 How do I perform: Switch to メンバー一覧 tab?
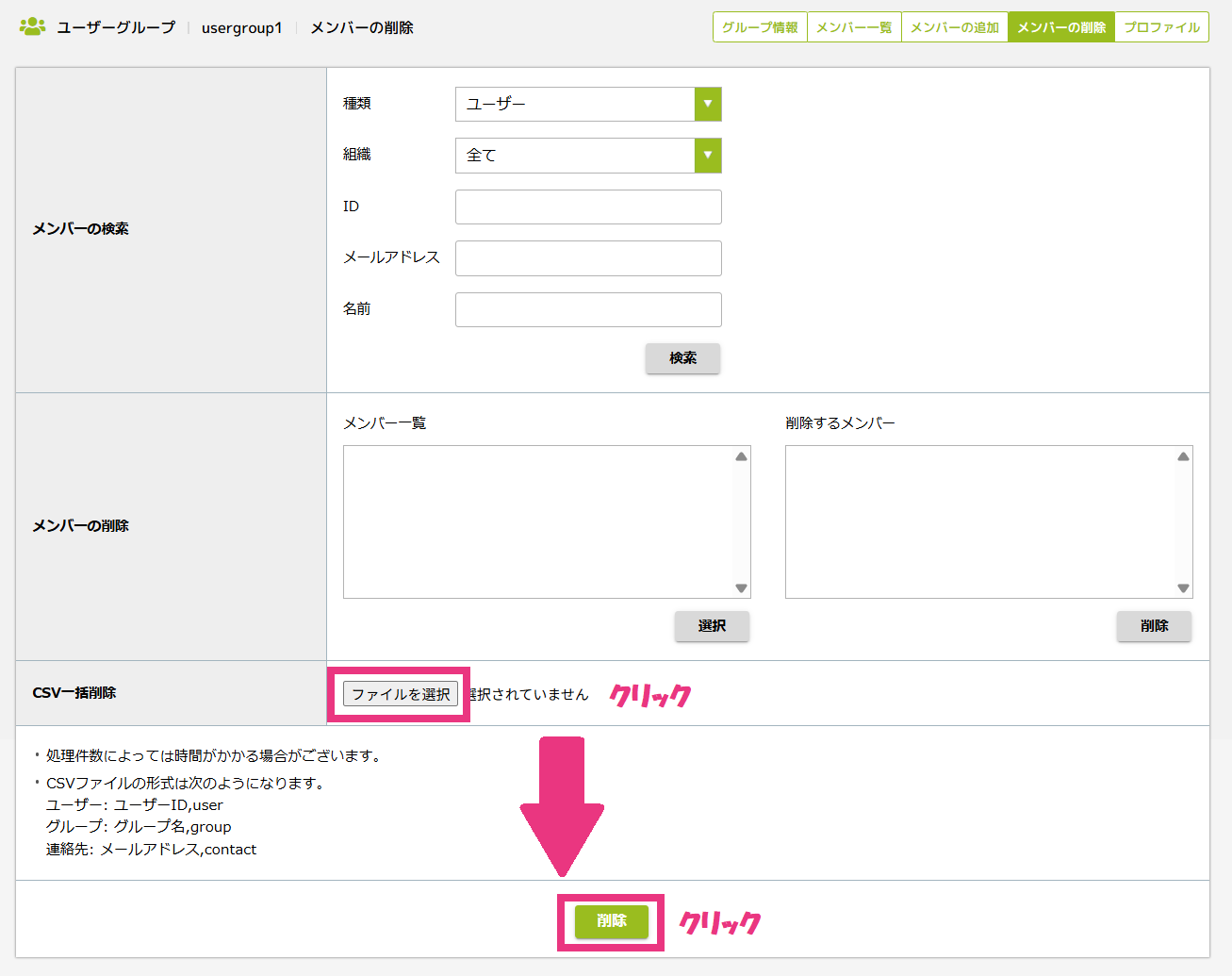coord(854,27)
